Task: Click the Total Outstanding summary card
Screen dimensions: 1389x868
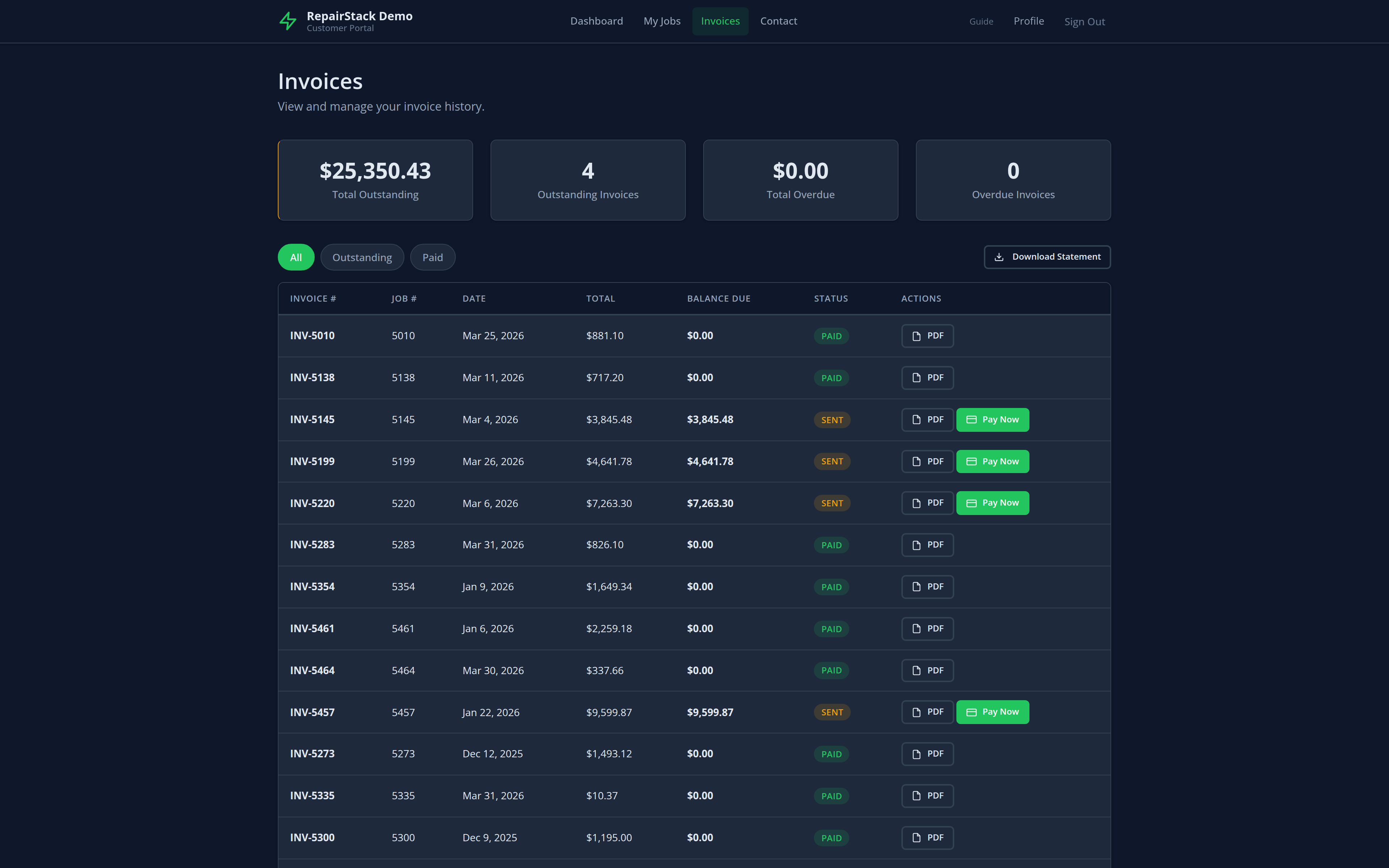Action: (375, 180)
